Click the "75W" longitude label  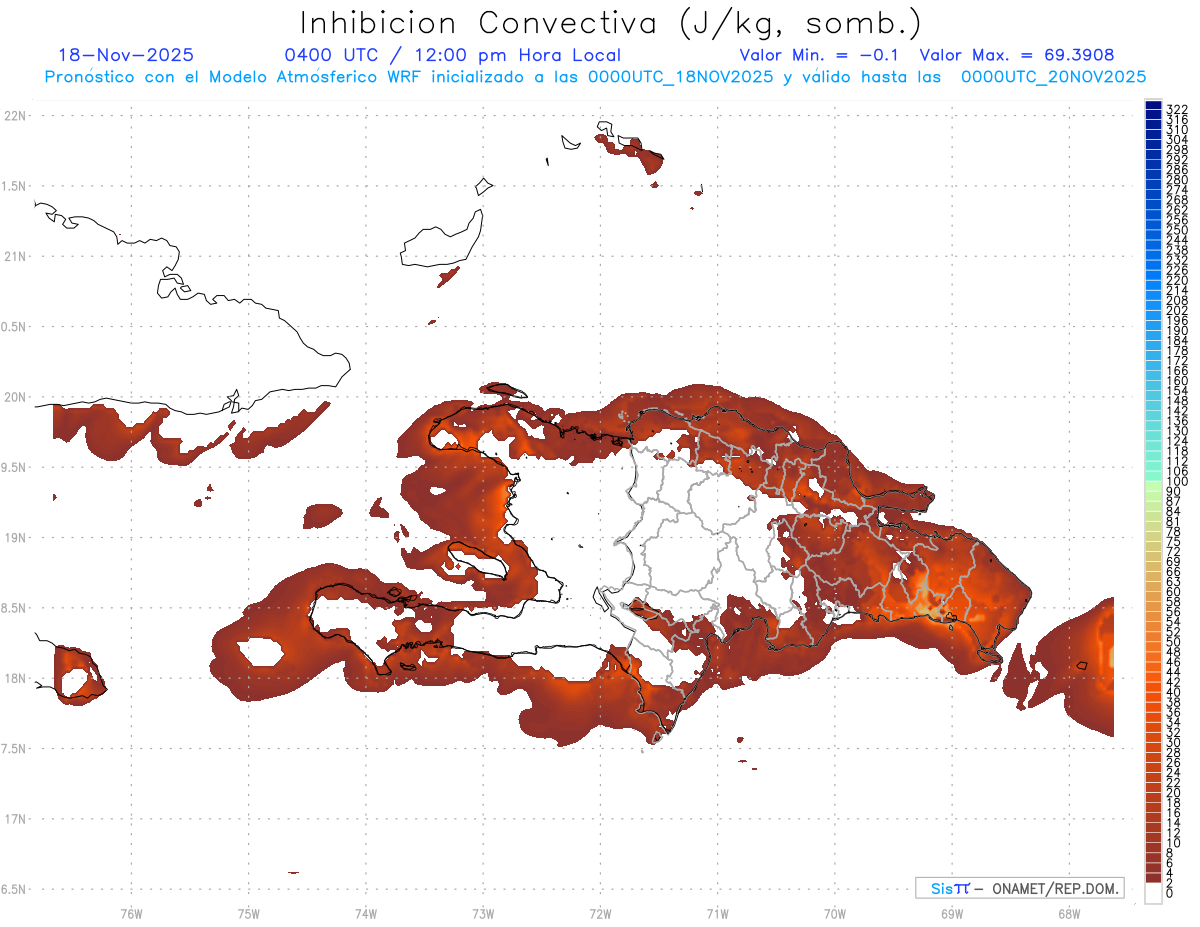pos(248,913)
